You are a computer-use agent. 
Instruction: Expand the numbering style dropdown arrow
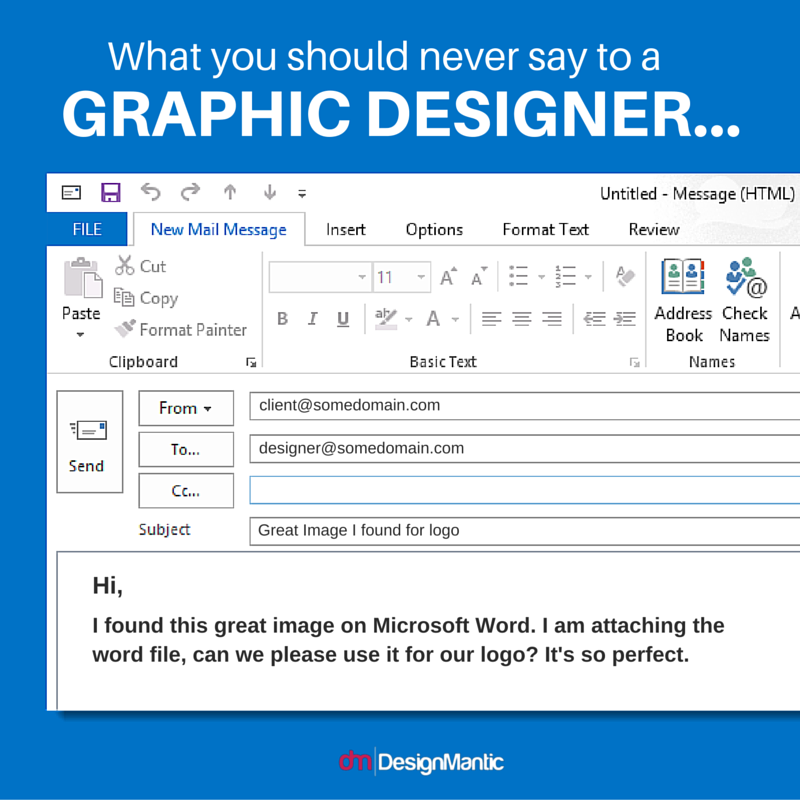tap(588, 277)
